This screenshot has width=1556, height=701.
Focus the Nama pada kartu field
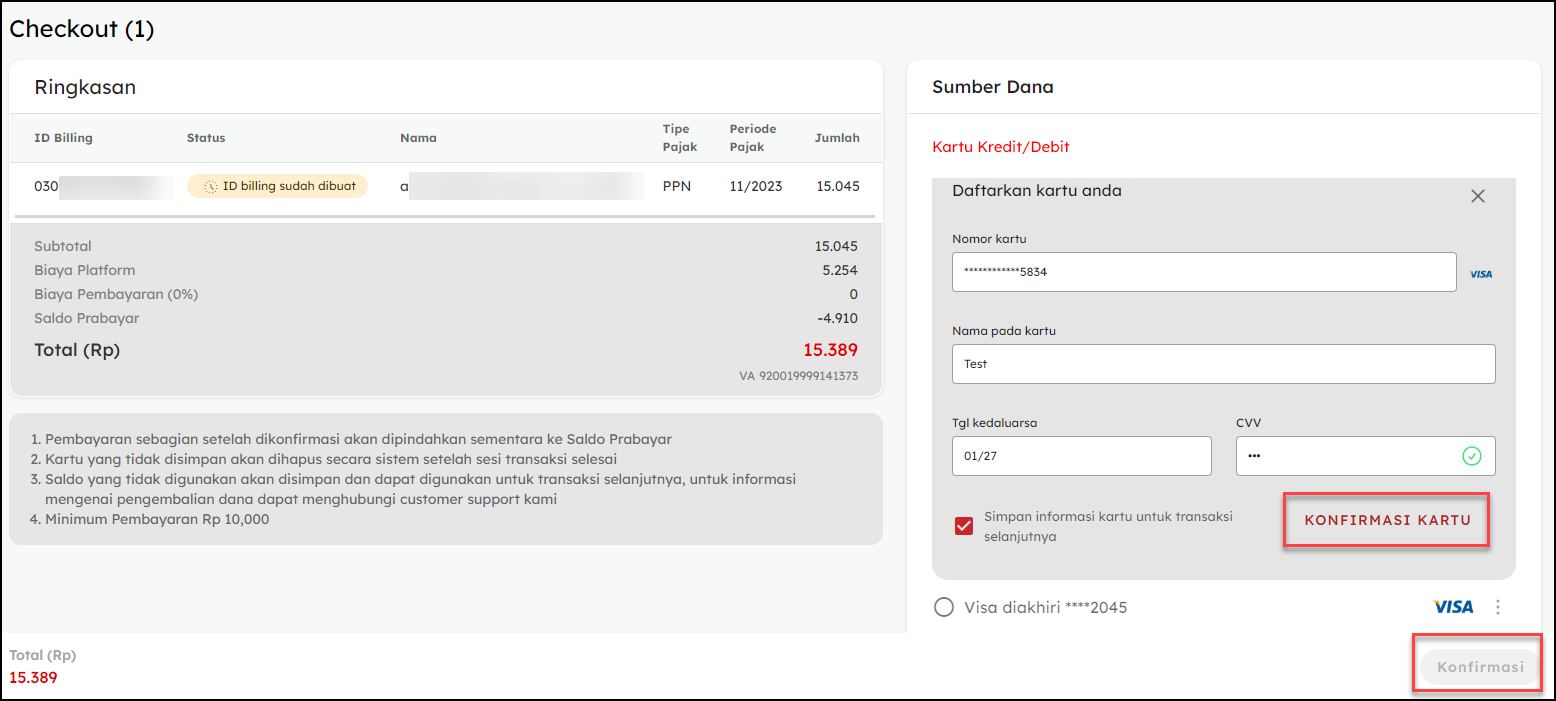pos(1222,364)
